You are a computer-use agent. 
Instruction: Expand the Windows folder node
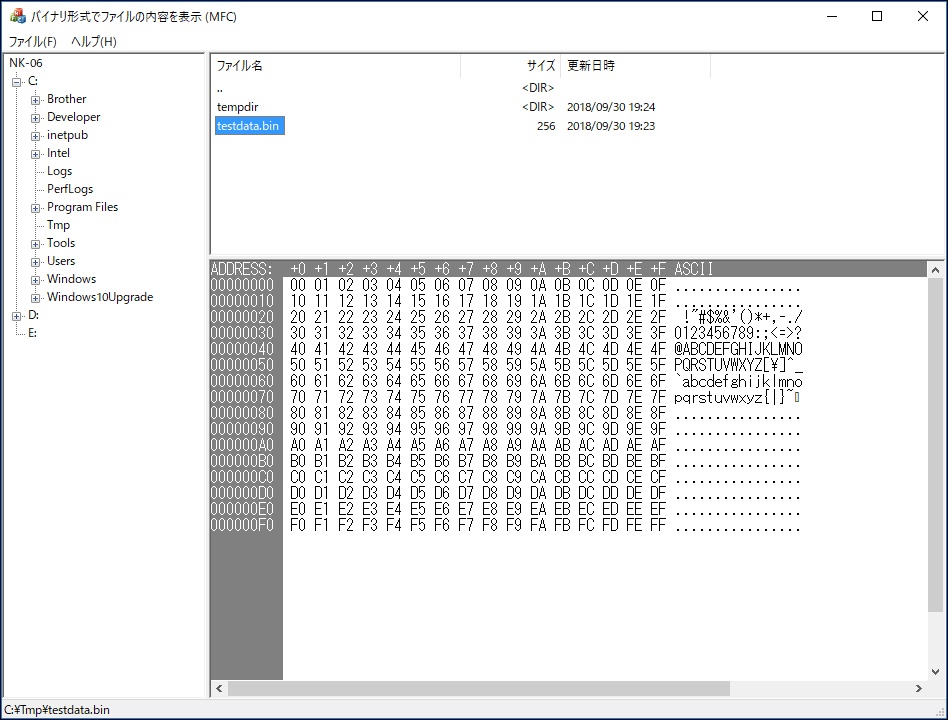coord(36,280)
